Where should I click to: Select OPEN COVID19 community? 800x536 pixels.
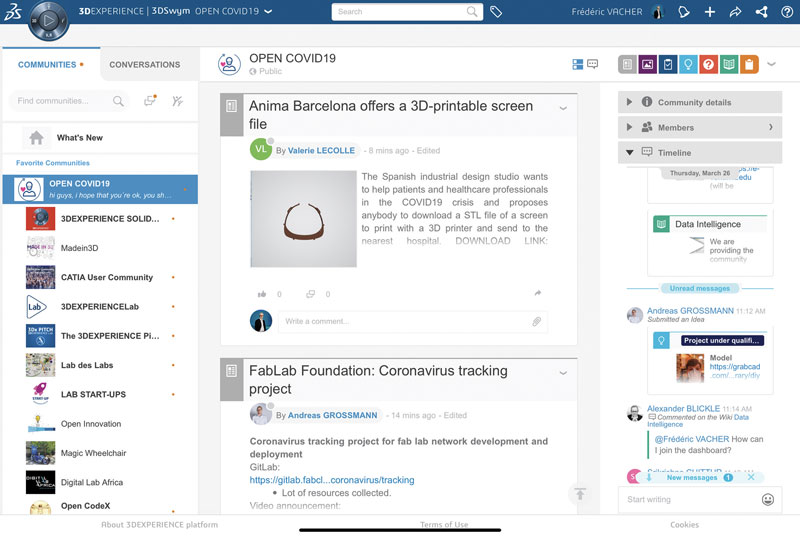(x=100, y=189)
